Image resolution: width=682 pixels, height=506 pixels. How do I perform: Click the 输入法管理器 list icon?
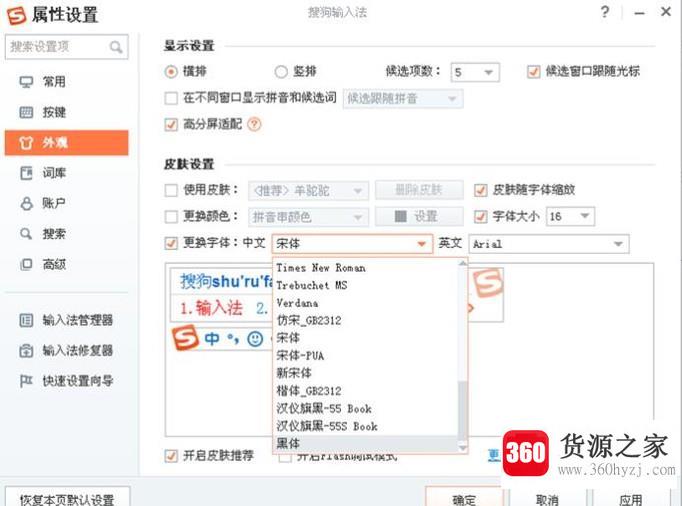tap(26, 321)
